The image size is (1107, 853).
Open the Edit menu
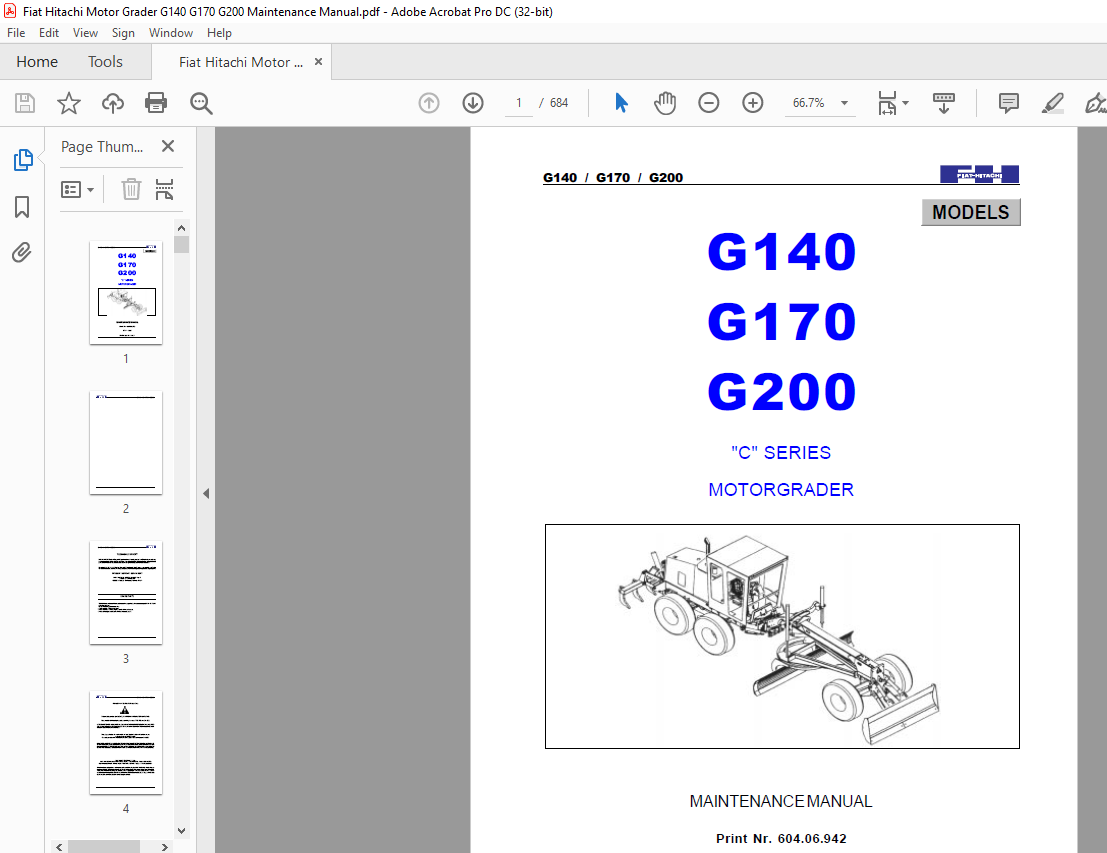pos(49,33)
